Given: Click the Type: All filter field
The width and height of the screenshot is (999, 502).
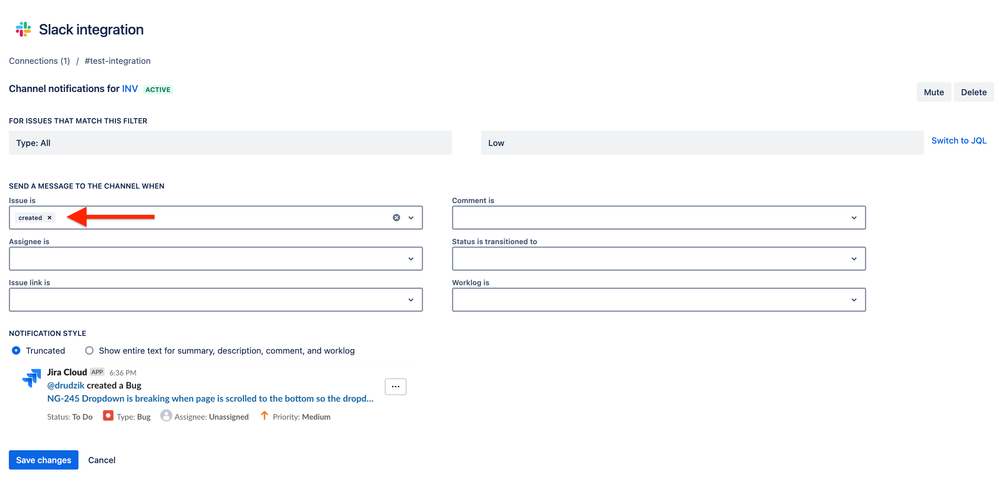Looking at the screenshot, I should pyautogui.click(x=230, y=143).
